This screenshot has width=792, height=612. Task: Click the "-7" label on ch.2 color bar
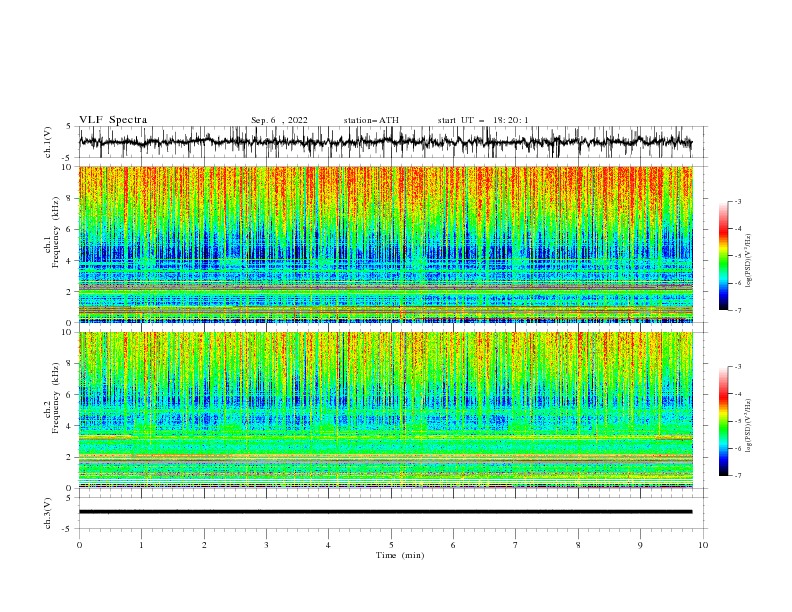[x=737, y=476]
